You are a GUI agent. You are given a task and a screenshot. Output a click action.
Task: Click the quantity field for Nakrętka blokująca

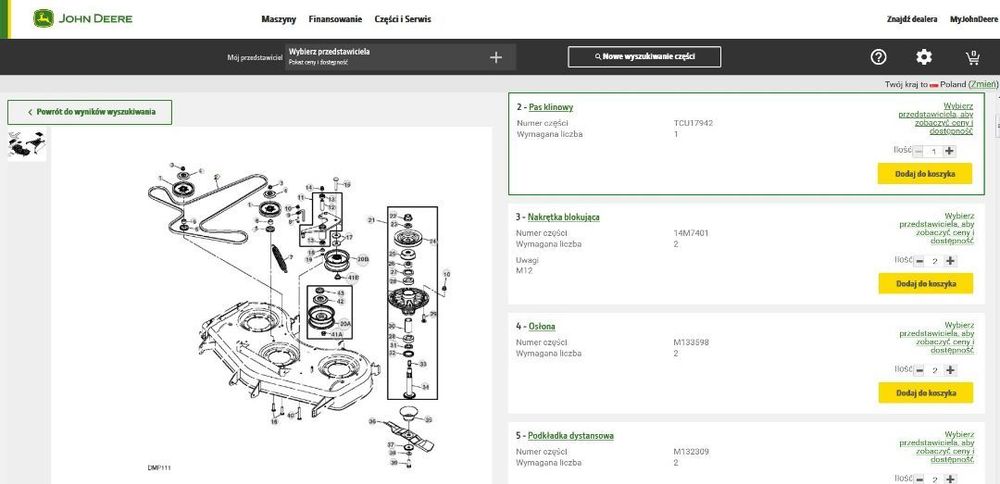pos(935,261)
